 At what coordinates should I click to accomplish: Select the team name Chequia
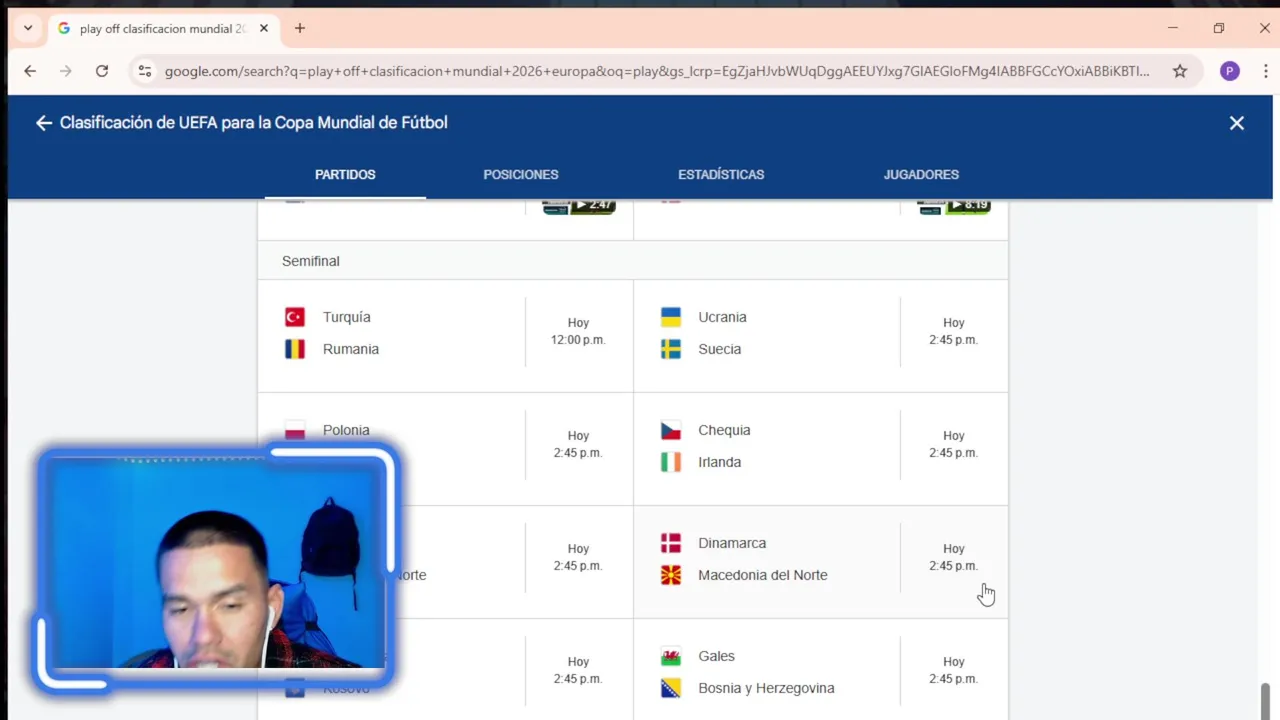click(724, 430)
